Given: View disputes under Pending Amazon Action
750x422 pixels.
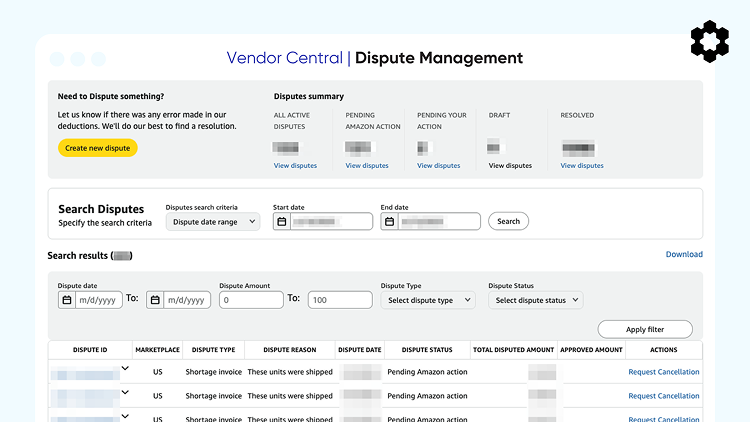Looking at the screenshot, I should (x=367, y=166).
